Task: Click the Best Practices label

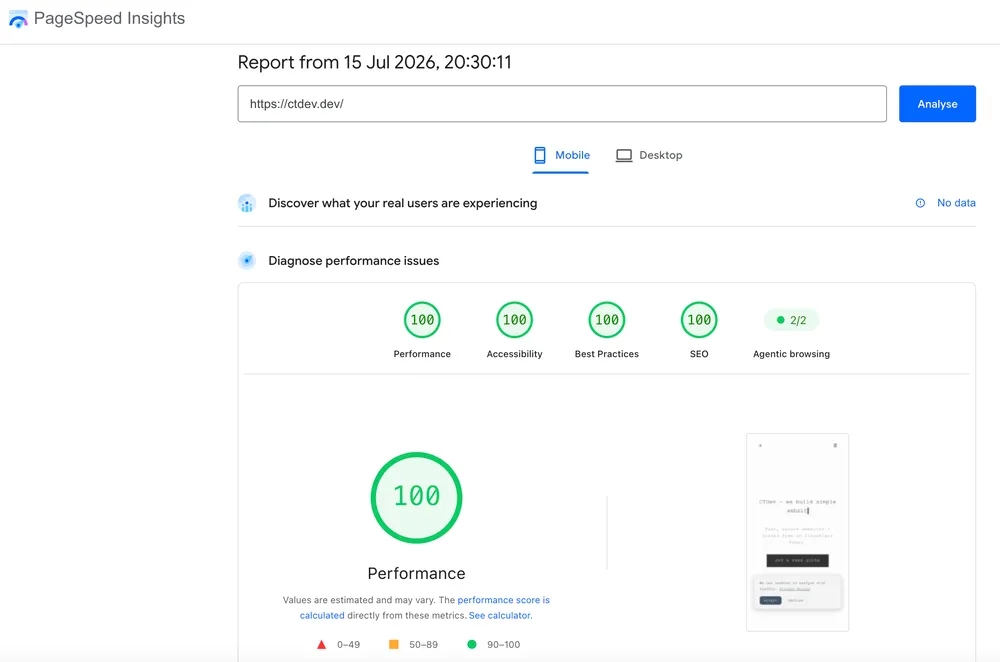Action: coord(607,354)
